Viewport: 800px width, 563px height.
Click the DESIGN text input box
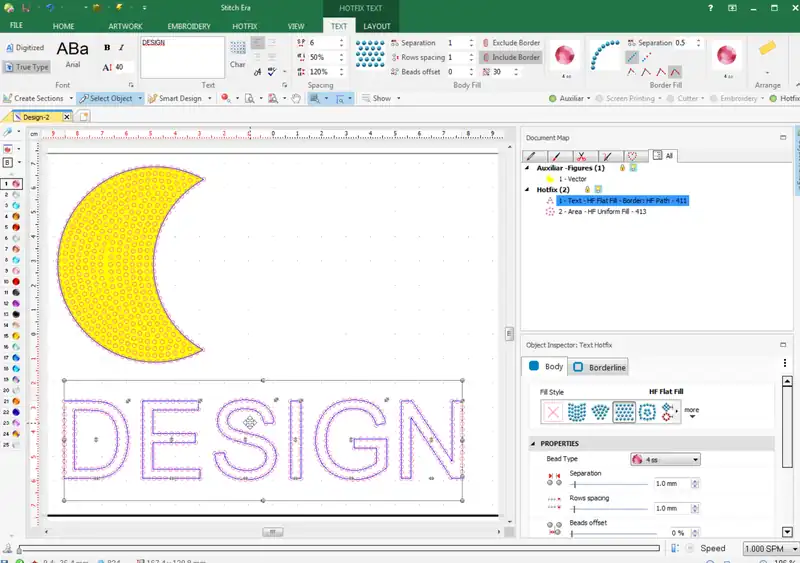pos(182,57)
